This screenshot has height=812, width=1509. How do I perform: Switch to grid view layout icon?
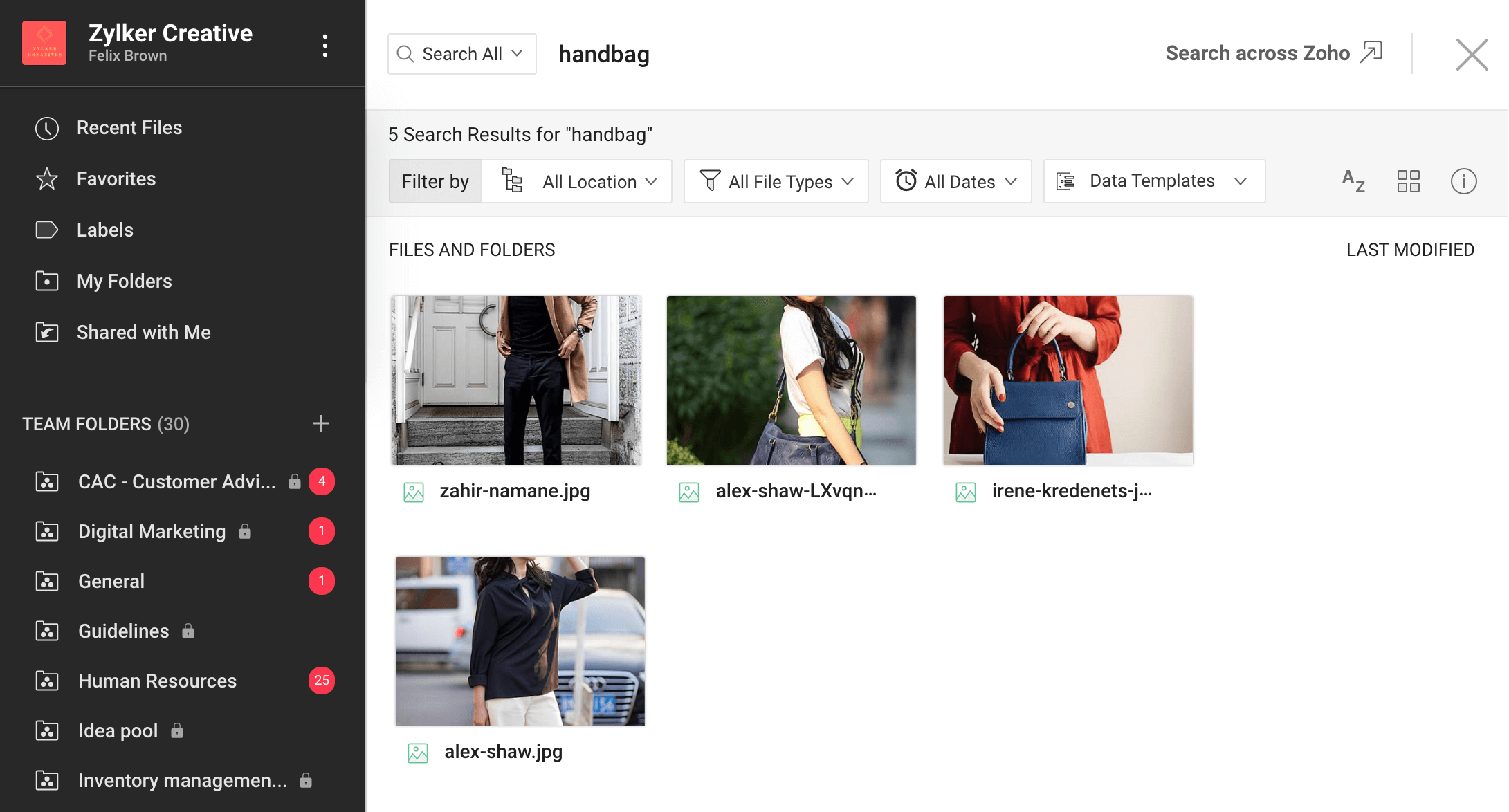tap(1408, 181)
